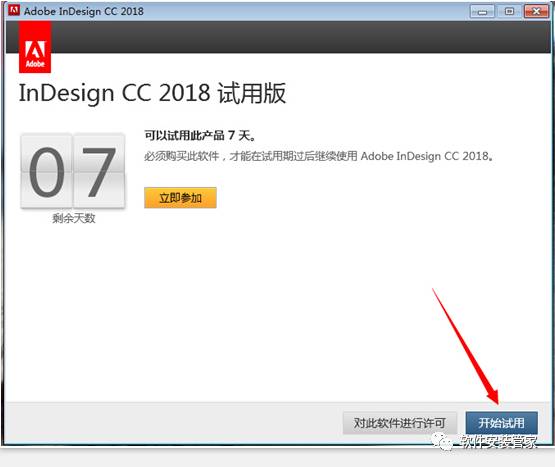Click the 剩余天数 label under the counter
This screenshot has height=467, width=555.
coord(74,218)
